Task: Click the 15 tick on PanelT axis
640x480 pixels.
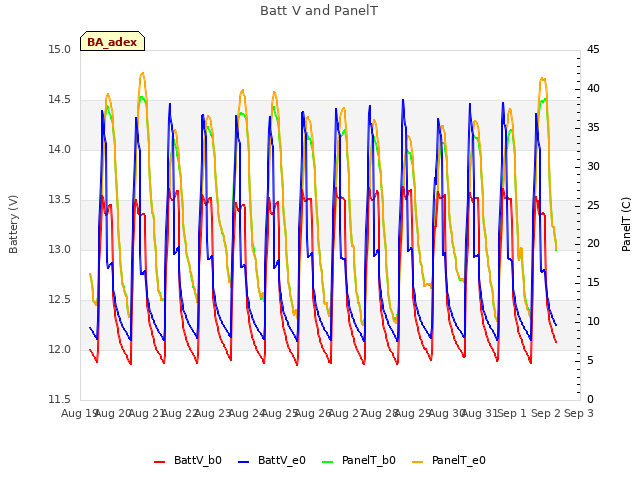Action: [x=593, y=282]
